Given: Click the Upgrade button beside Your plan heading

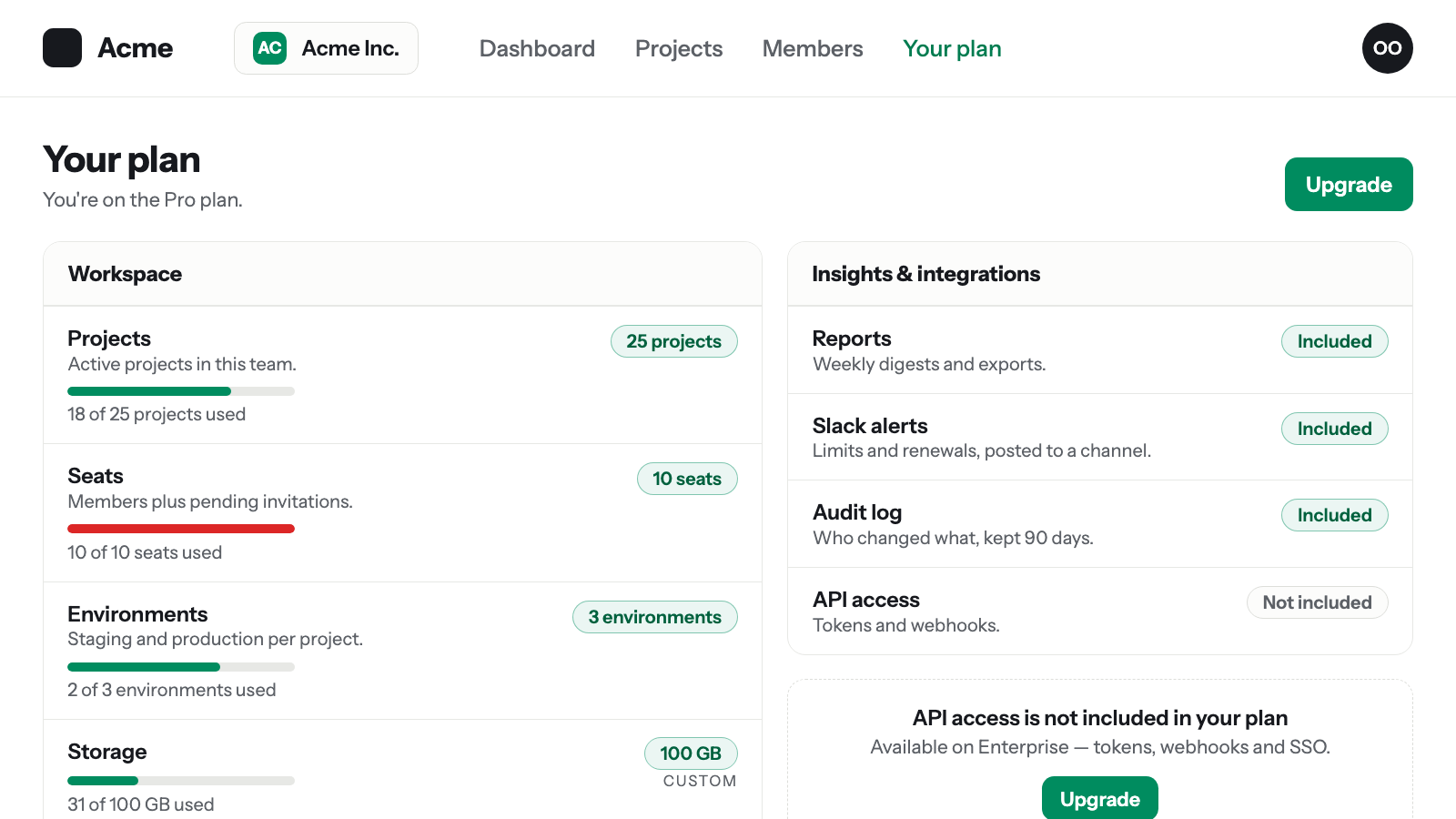Looking at the screenshot, I should [1349, 184].
